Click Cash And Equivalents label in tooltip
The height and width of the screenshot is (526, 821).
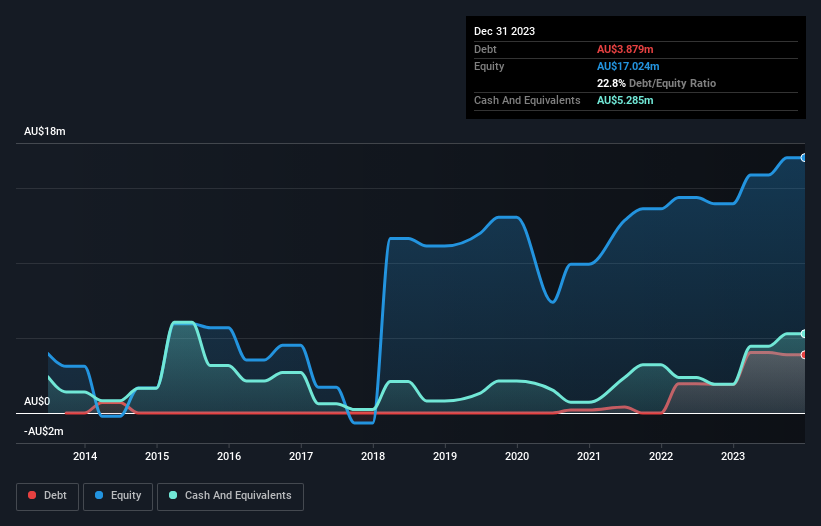[527, 100]
